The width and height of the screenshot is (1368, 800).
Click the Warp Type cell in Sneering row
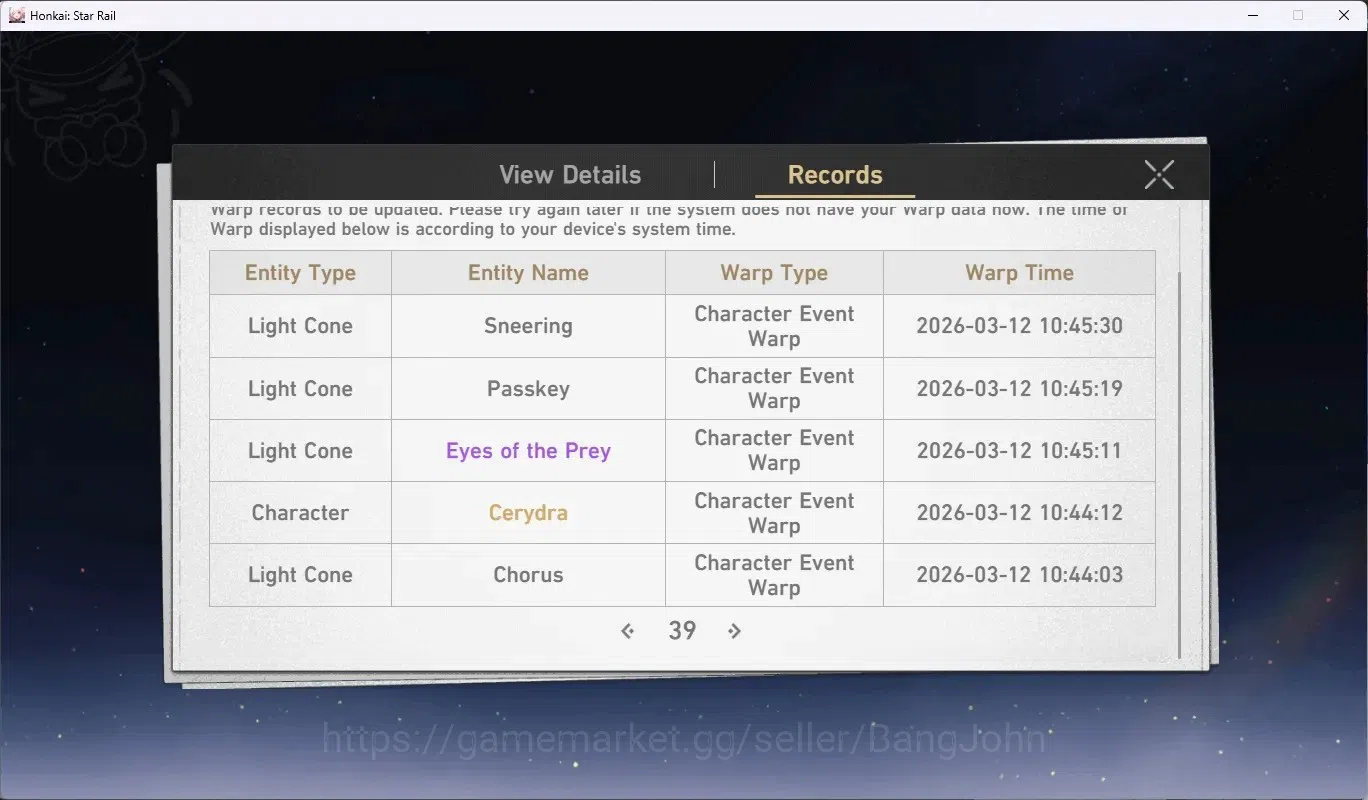click(774, 326)
